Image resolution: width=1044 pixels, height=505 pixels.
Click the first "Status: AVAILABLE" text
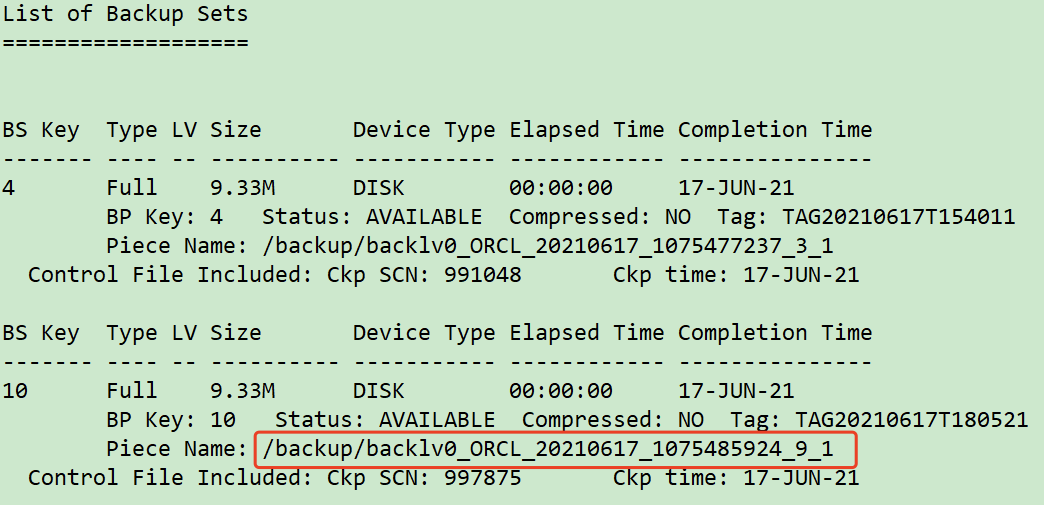point(372,217)
